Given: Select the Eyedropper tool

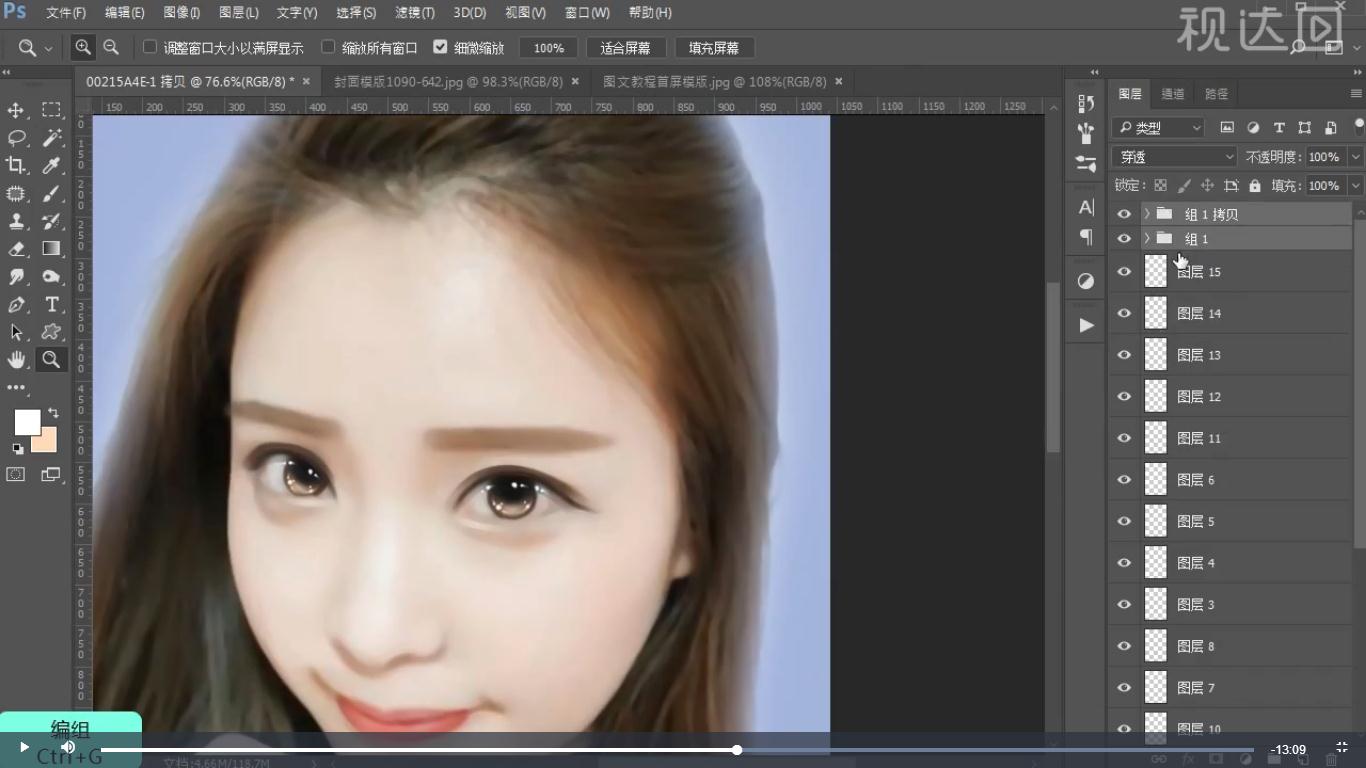Looking at the screenshot, I should click(51, 166).
